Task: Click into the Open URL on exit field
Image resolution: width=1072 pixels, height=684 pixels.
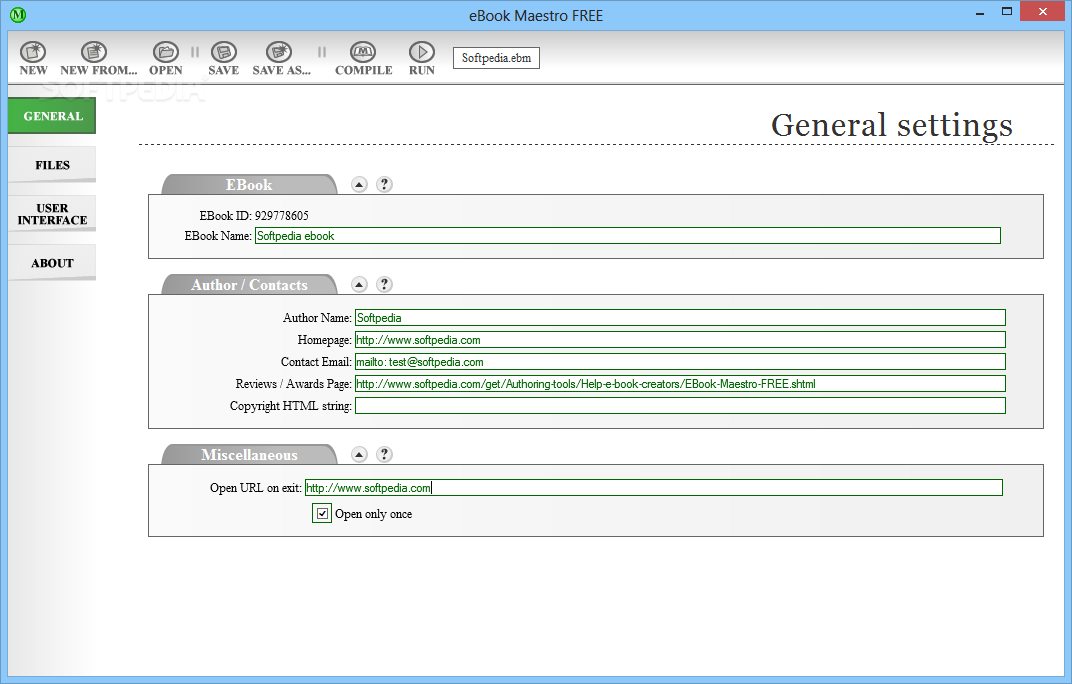Action: click(x=654, y=488)
